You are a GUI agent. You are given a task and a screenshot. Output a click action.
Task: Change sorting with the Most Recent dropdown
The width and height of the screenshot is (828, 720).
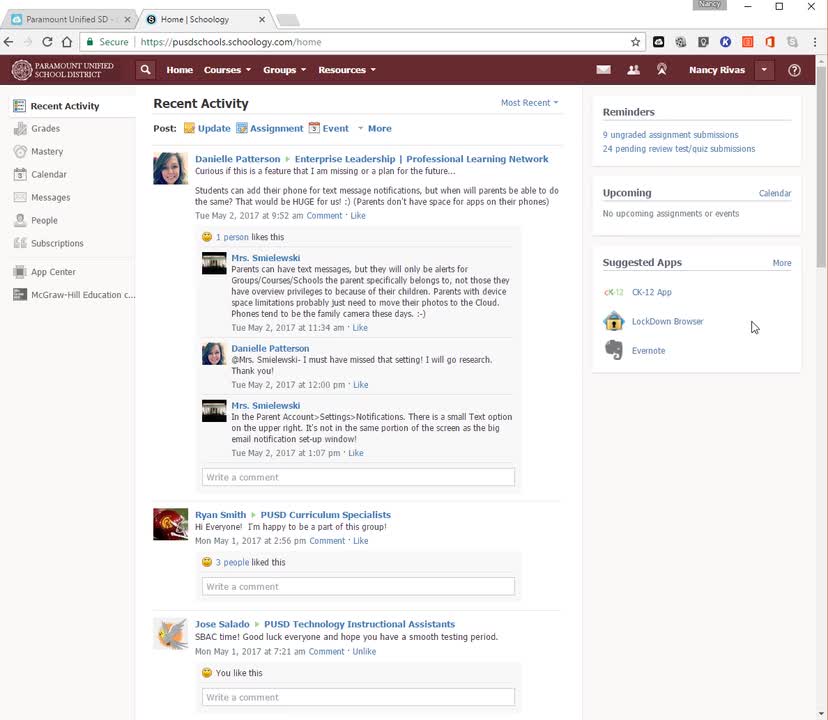(529, 104)
